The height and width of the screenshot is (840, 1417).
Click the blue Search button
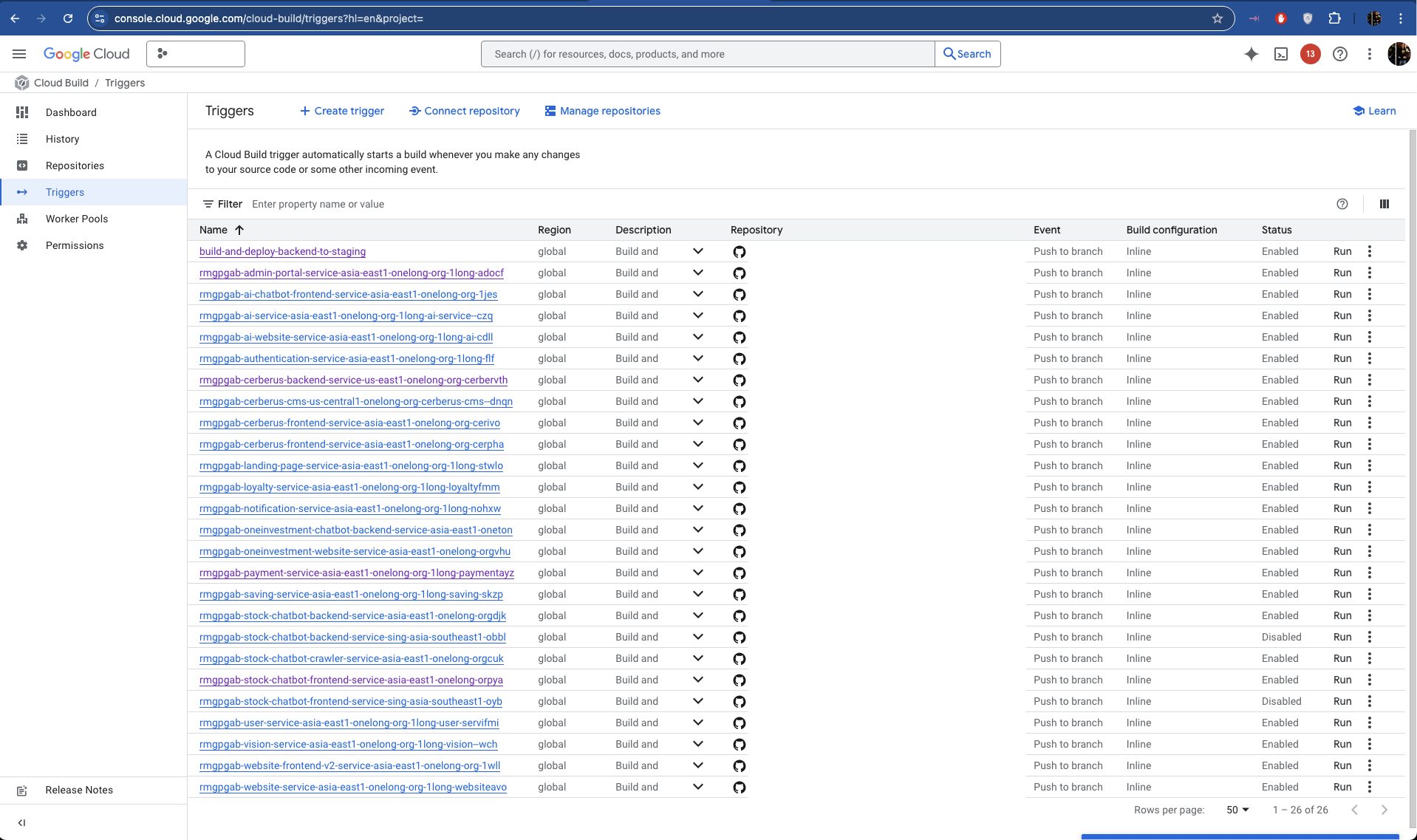968,54
